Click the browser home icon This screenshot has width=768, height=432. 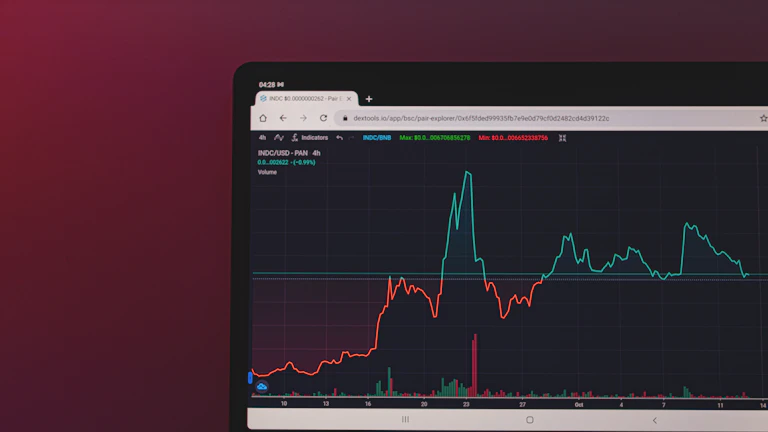click(263, 118)
